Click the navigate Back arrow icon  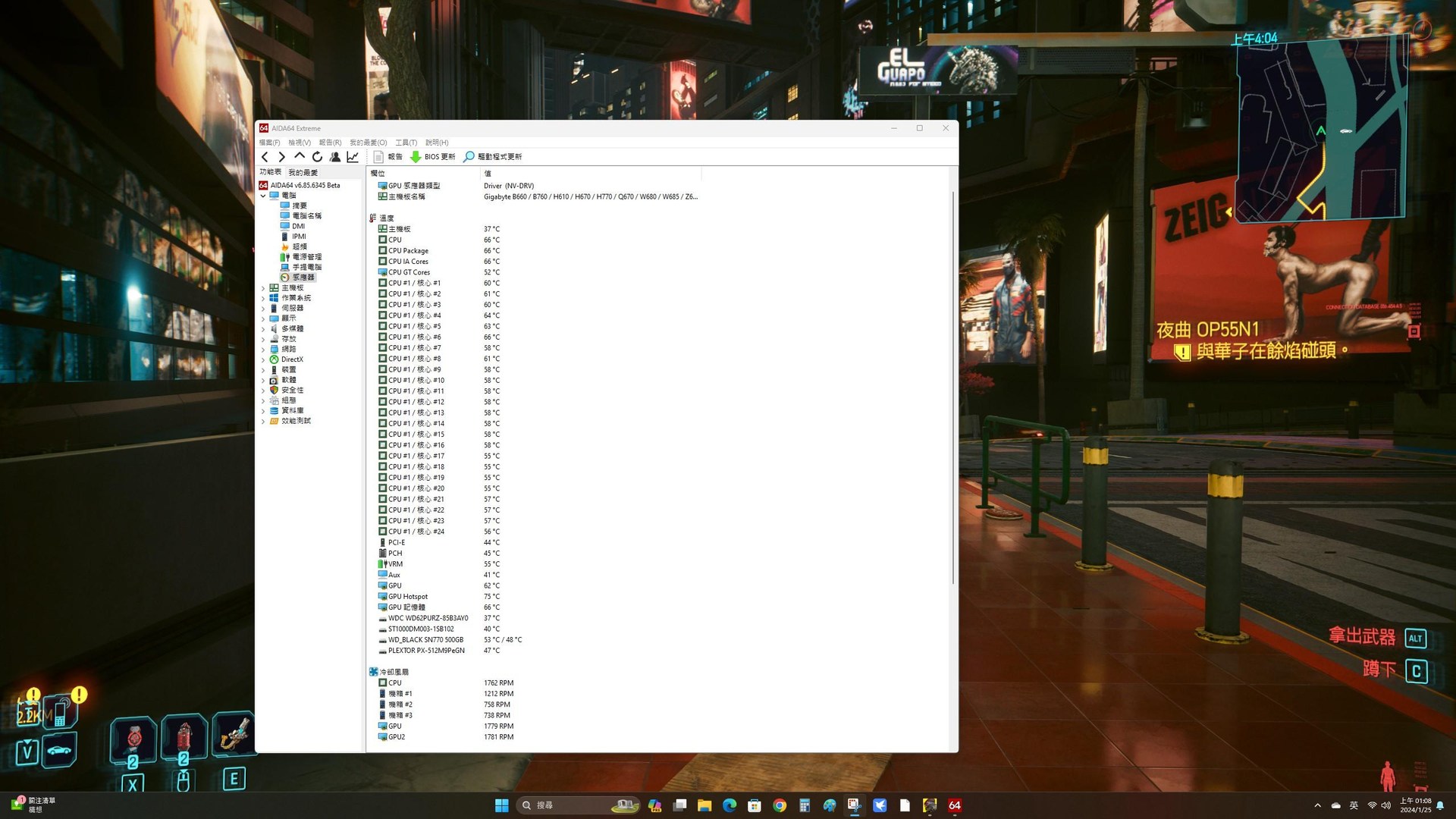tap(265, 157)
